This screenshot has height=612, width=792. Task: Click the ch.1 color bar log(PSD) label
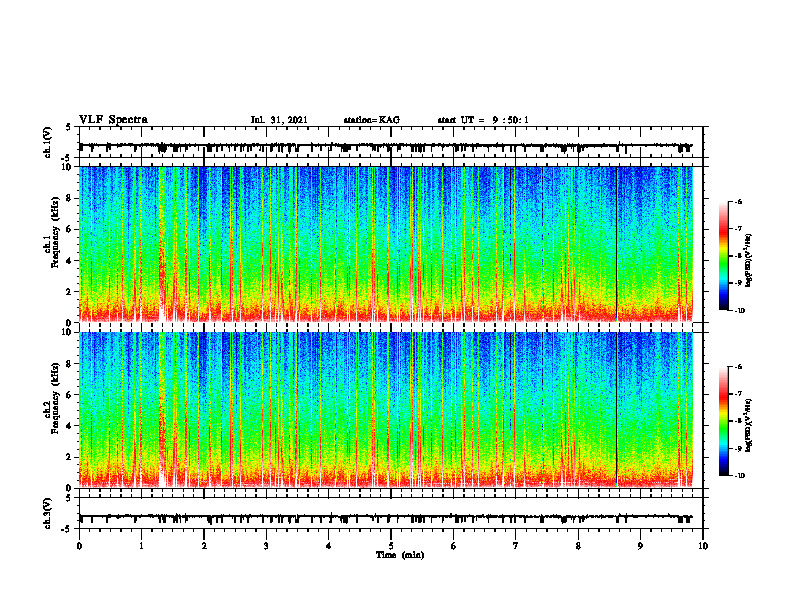(x=749, y=260)
